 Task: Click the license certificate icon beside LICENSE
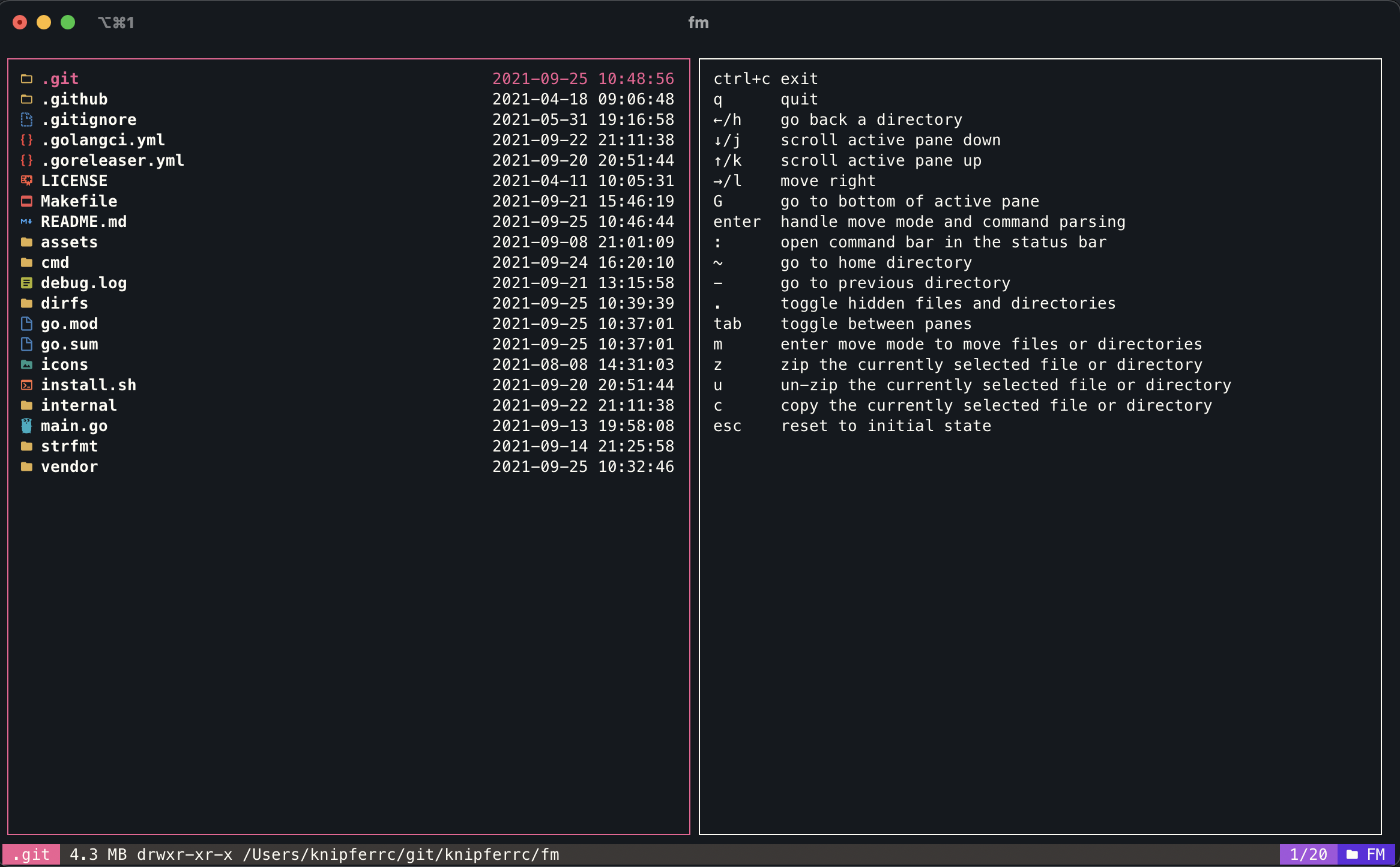26,181
